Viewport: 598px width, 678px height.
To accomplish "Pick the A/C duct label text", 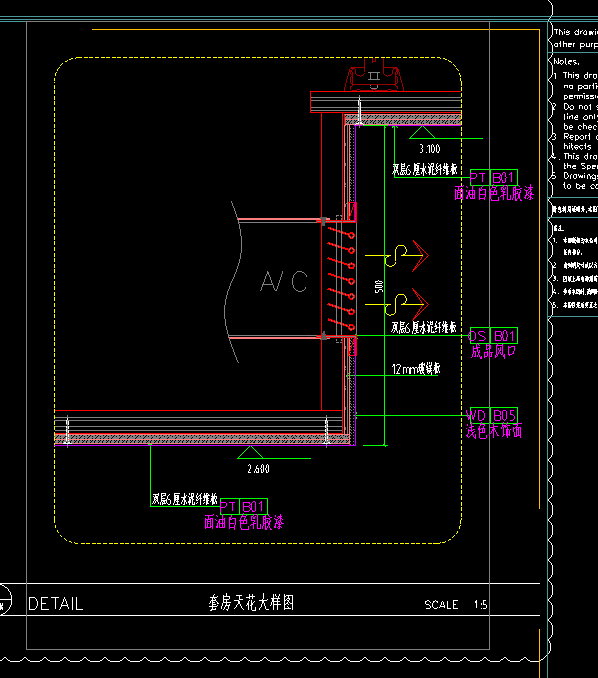I will 284,281.
